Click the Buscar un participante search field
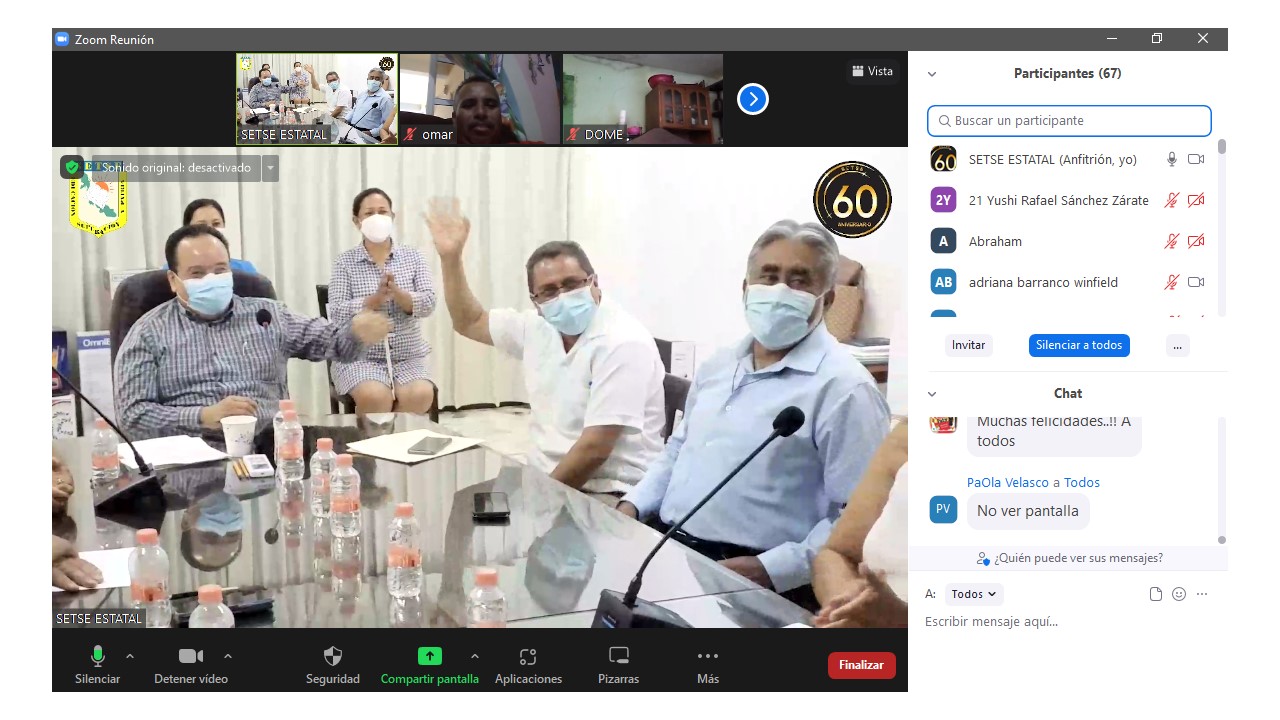This screenshot has height=720, width=1280. coord(1069,121)
